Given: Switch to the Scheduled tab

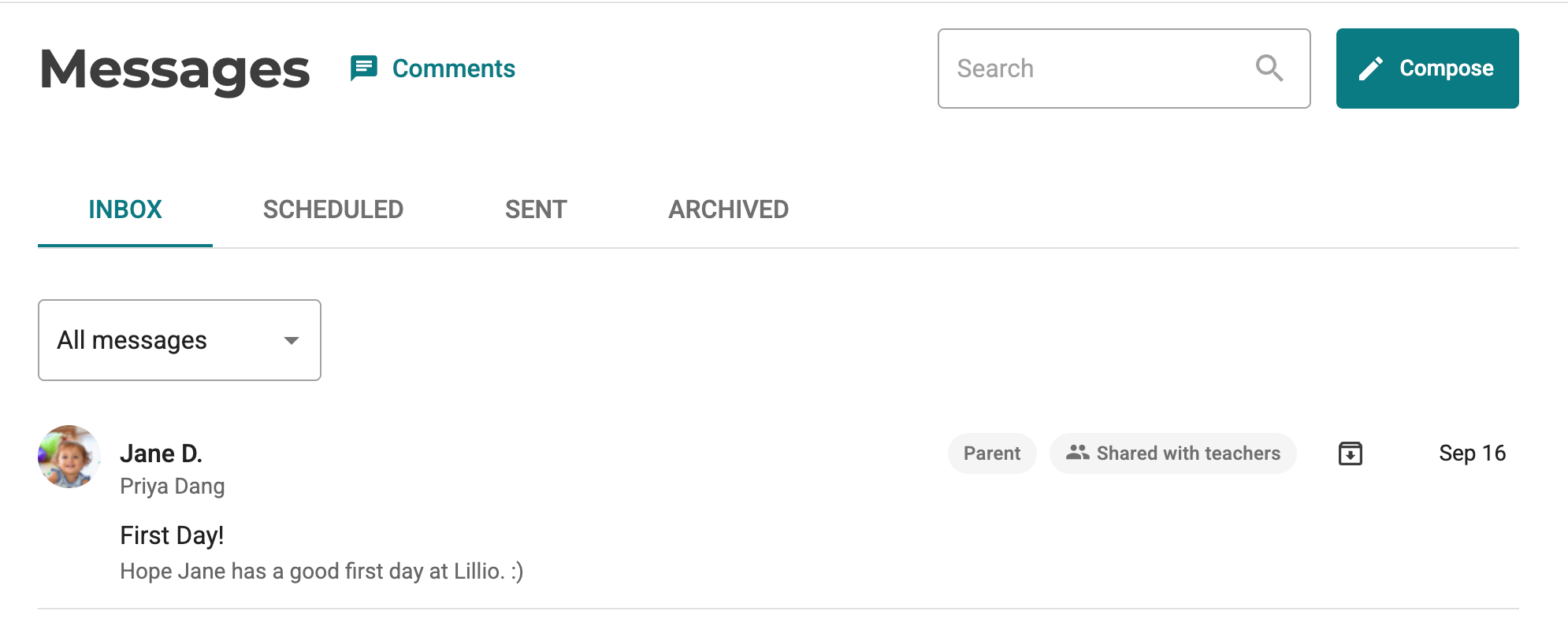Looking at the screenshot, I should pyautogui.click(x=333, y=209).
